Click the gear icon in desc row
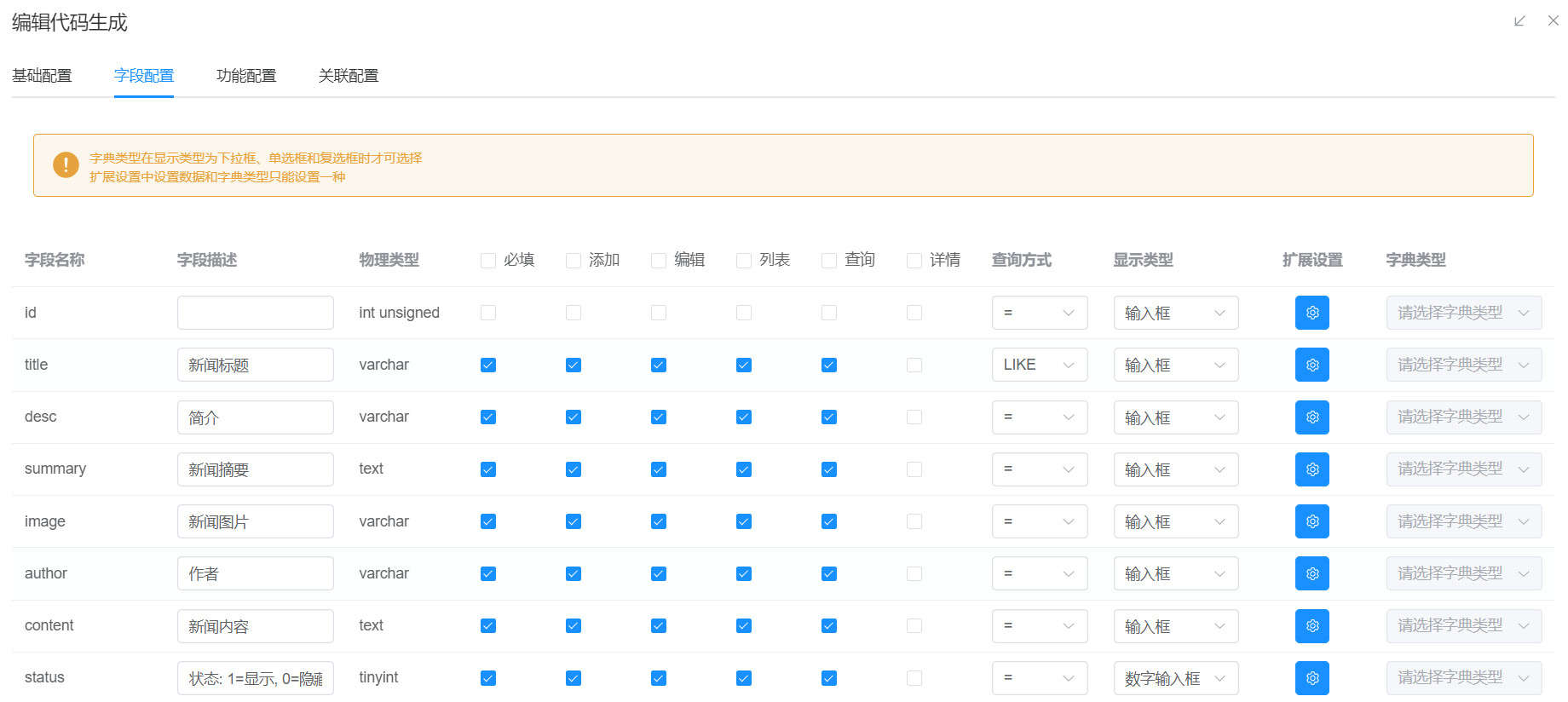The height and width of the screenshot is (702, 1568). (1311, 417)
